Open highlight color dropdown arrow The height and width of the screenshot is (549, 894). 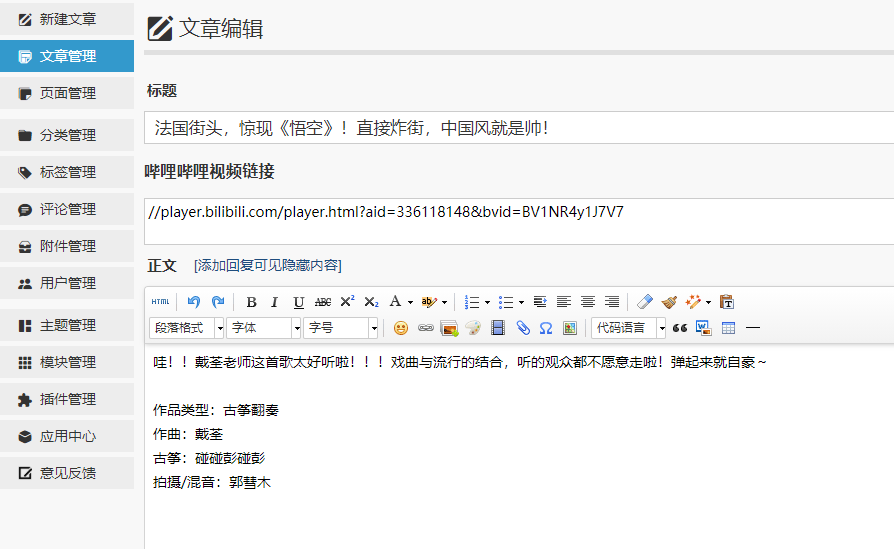444,302
